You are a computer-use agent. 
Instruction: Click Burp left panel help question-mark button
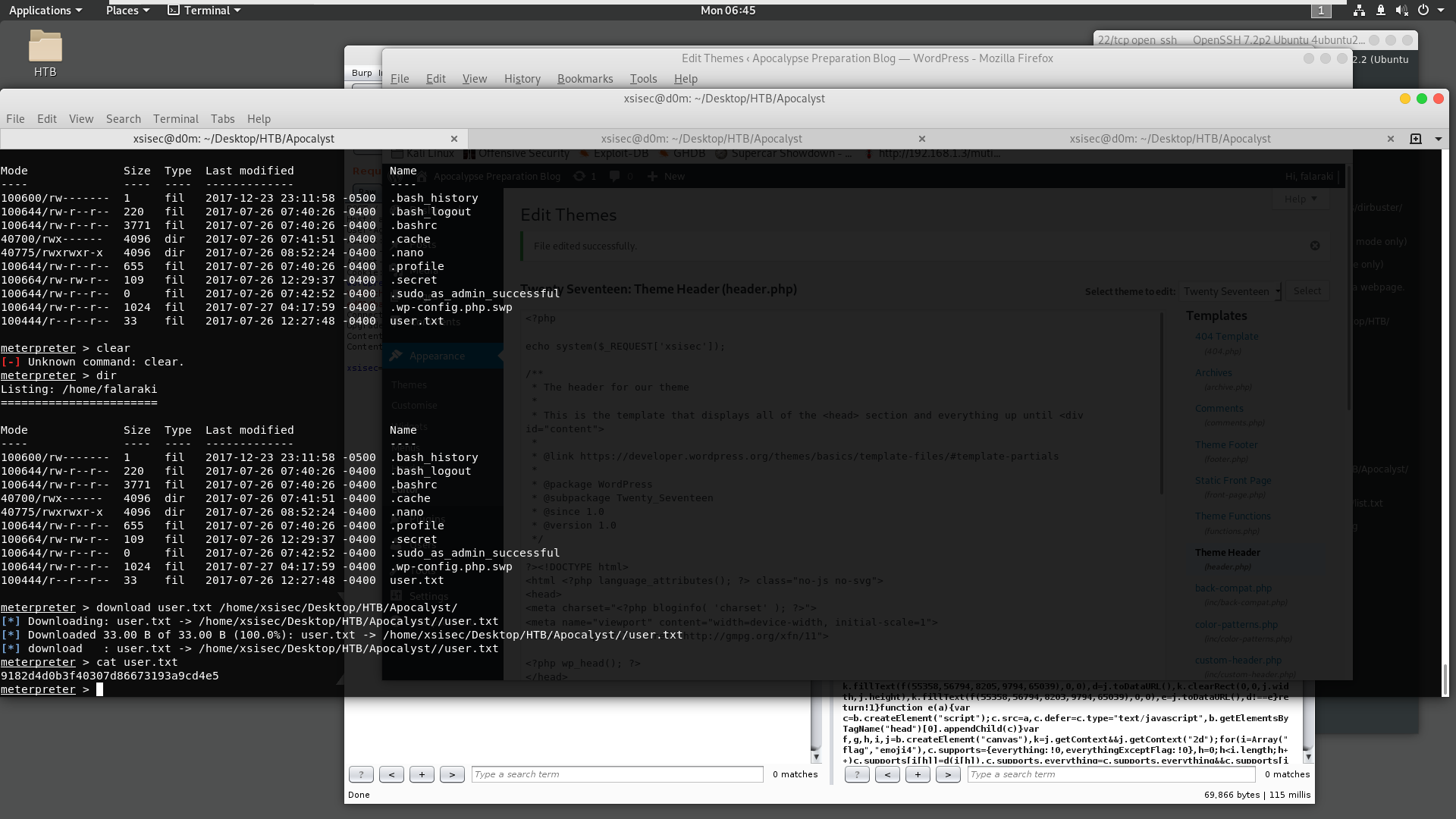pos(361,774)
